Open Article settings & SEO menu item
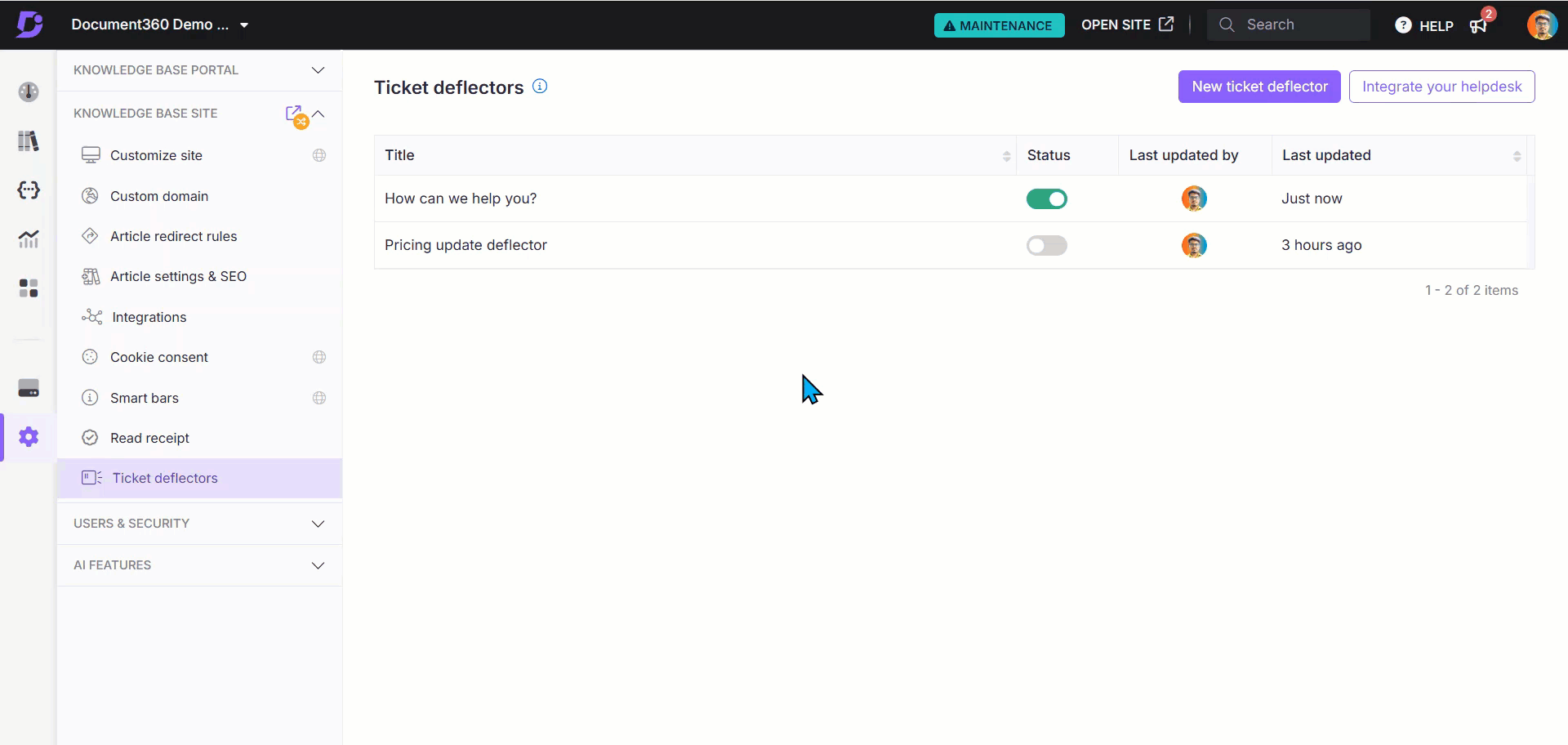Image resolution: width=1568 pixels, height=745 pixels. [199, 276]
